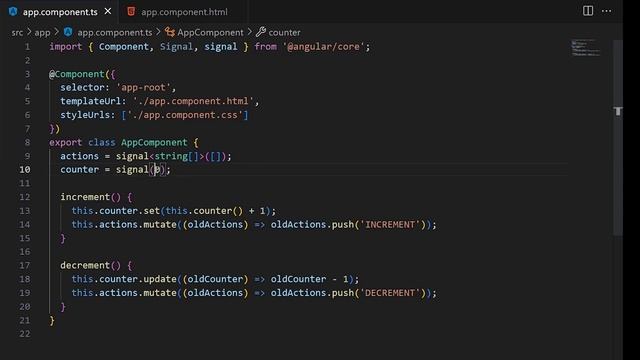Select AppComponent class in the breadcrumb
Viewport: 640px width, 360px height.
(210, 32)
